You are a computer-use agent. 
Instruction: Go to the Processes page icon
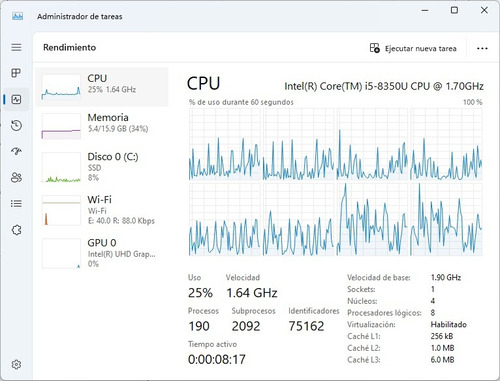16,73
